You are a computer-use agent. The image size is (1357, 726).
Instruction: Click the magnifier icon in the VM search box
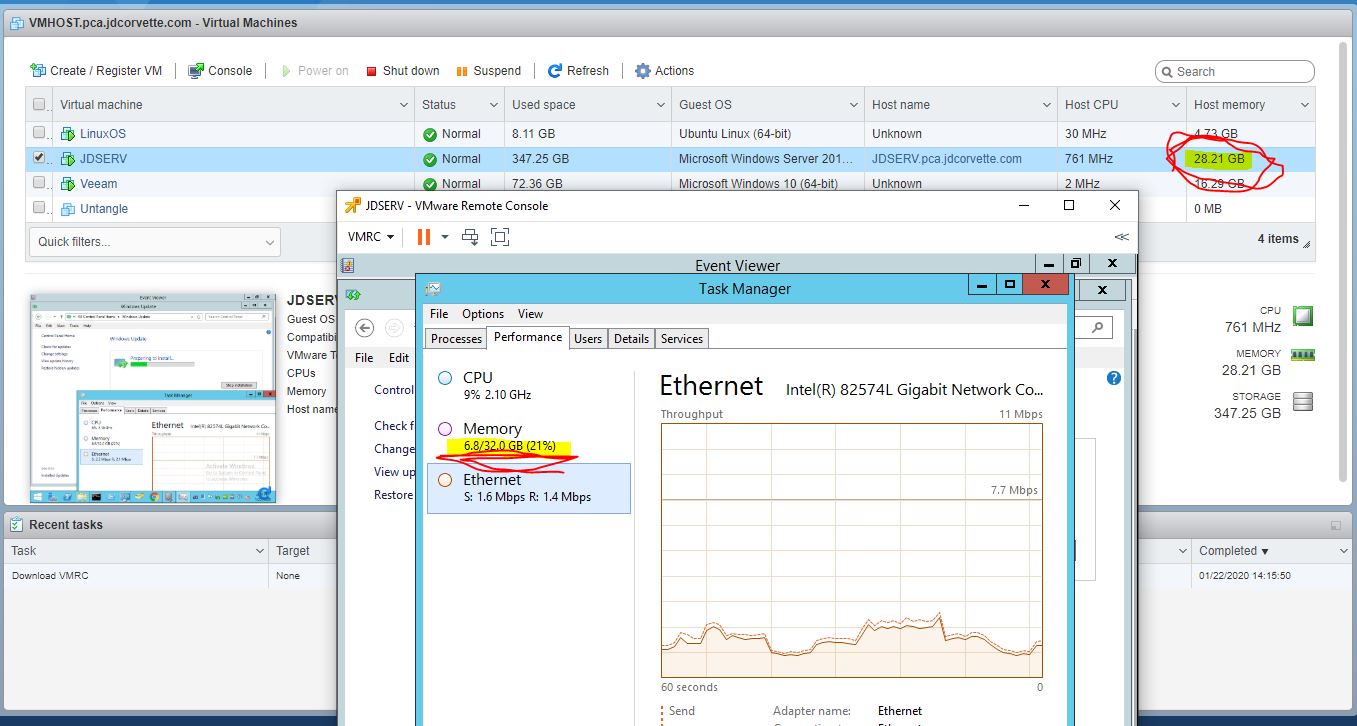(1167, 72)
